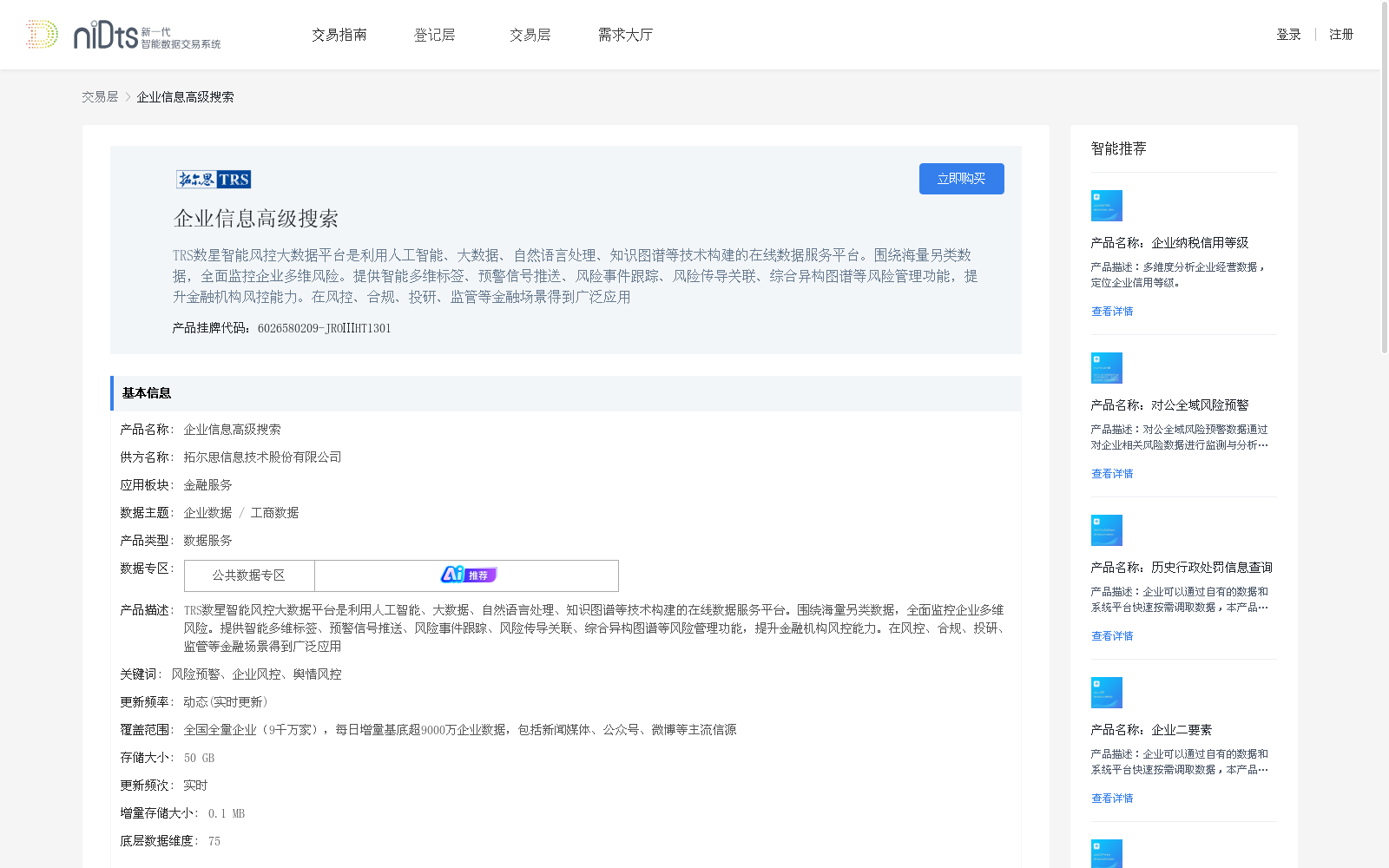View details of 对公全域风险预警
The image size is (1389, 868).
[x=1112, y=474]
